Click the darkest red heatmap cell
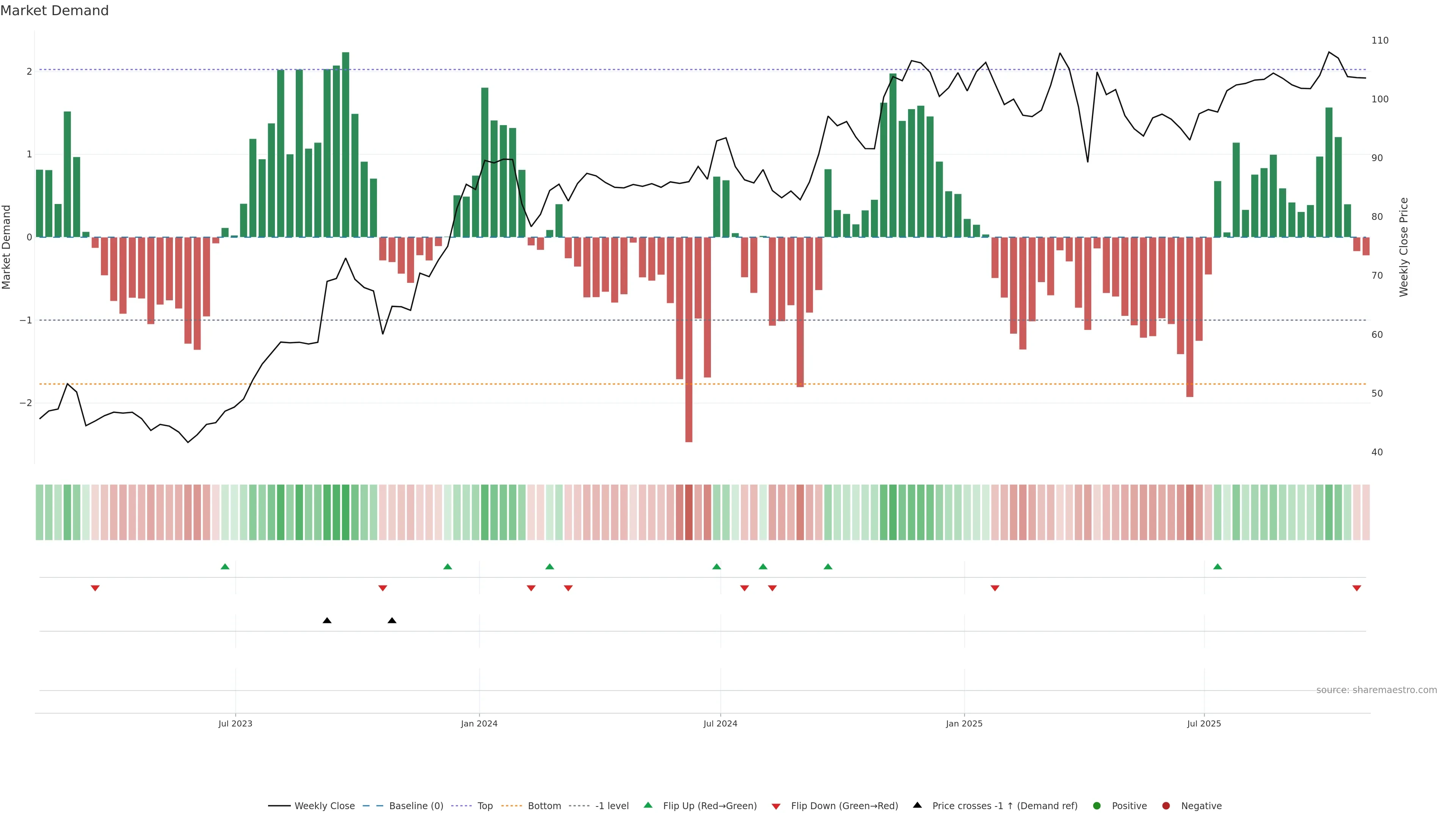The image size is (1456, 819). (x=689, y=512)
